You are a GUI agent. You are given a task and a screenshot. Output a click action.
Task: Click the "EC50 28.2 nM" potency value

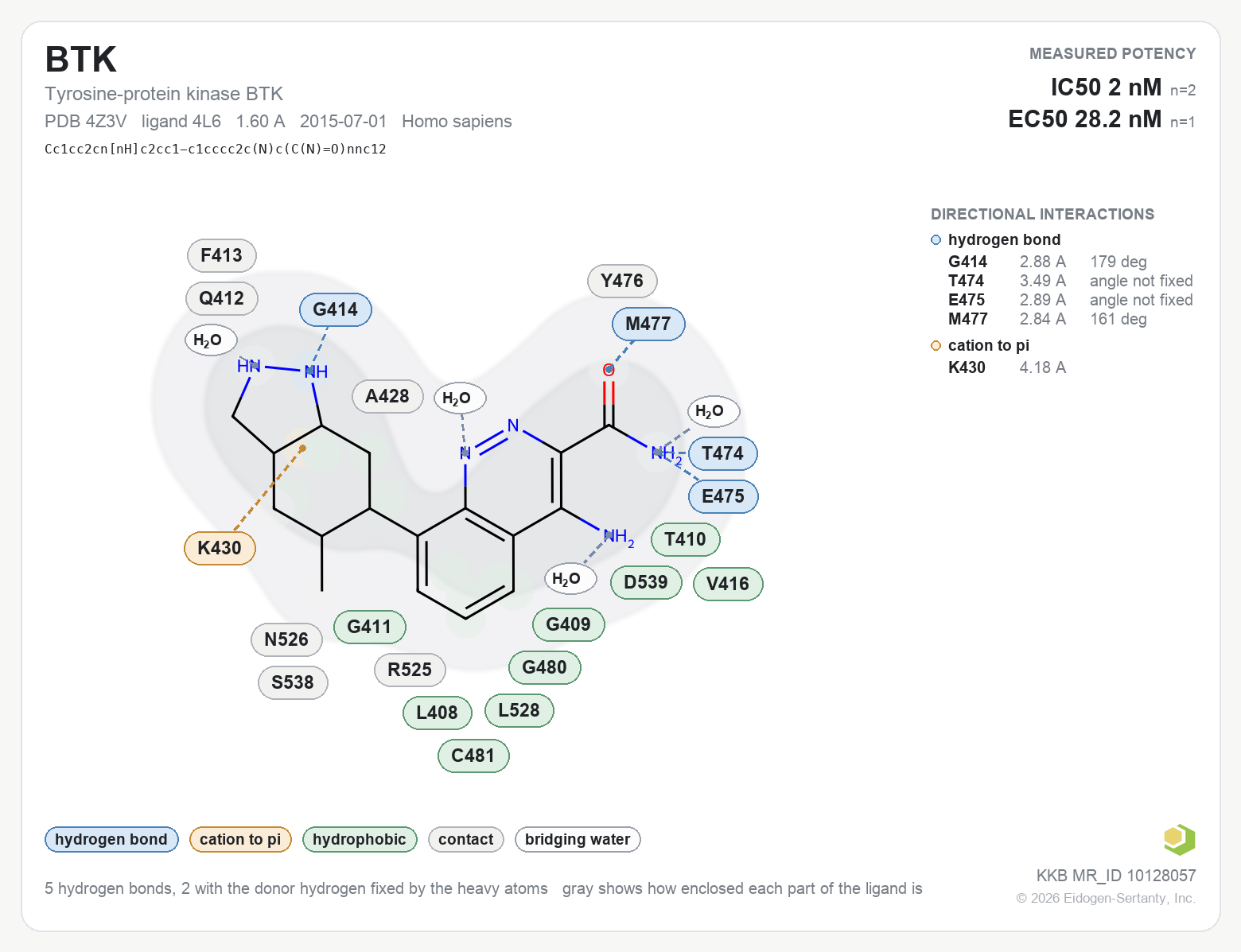point(1085,119)
